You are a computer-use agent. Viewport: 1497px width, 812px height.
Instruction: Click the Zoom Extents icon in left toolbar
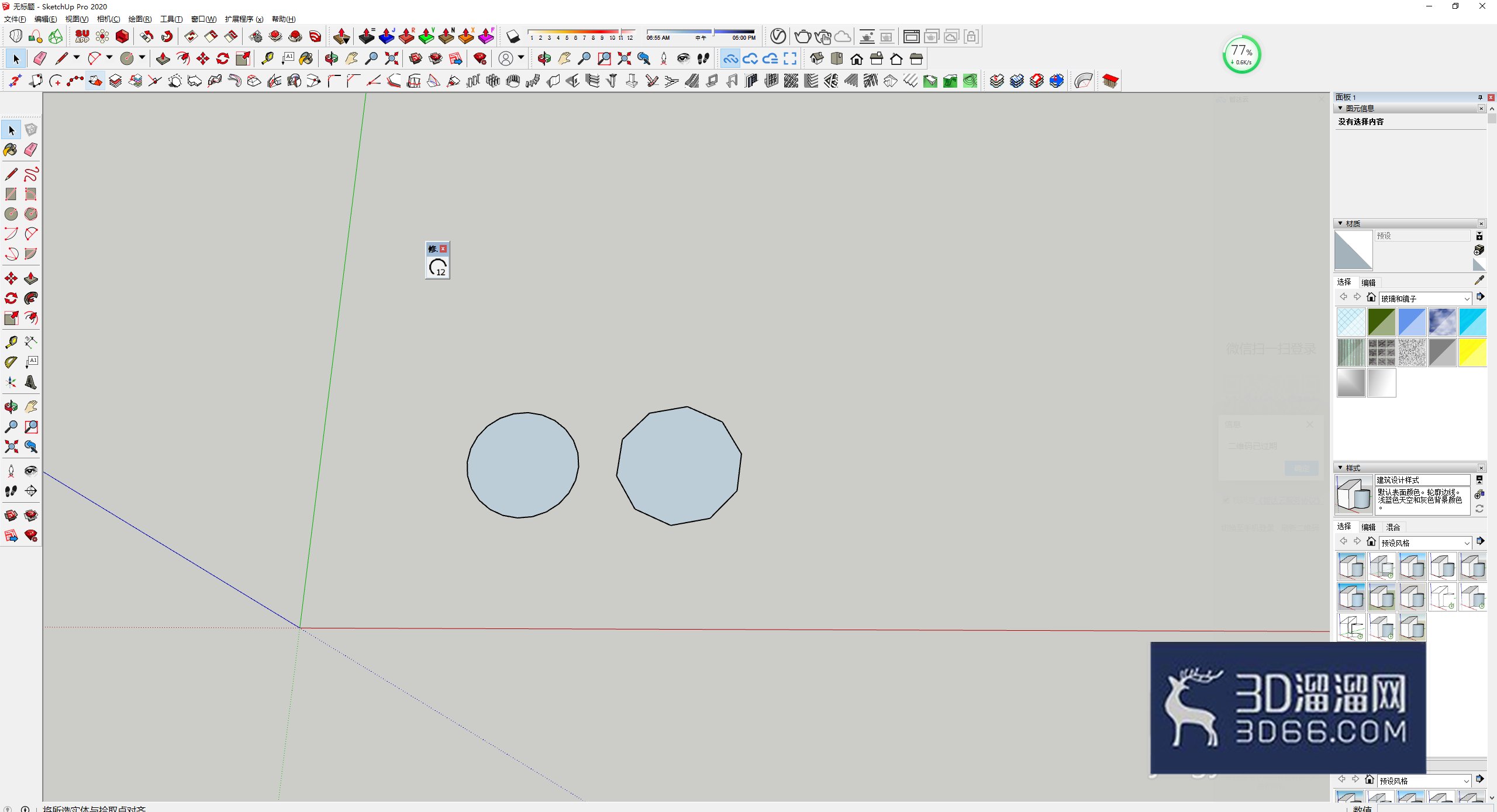point(11,447)
